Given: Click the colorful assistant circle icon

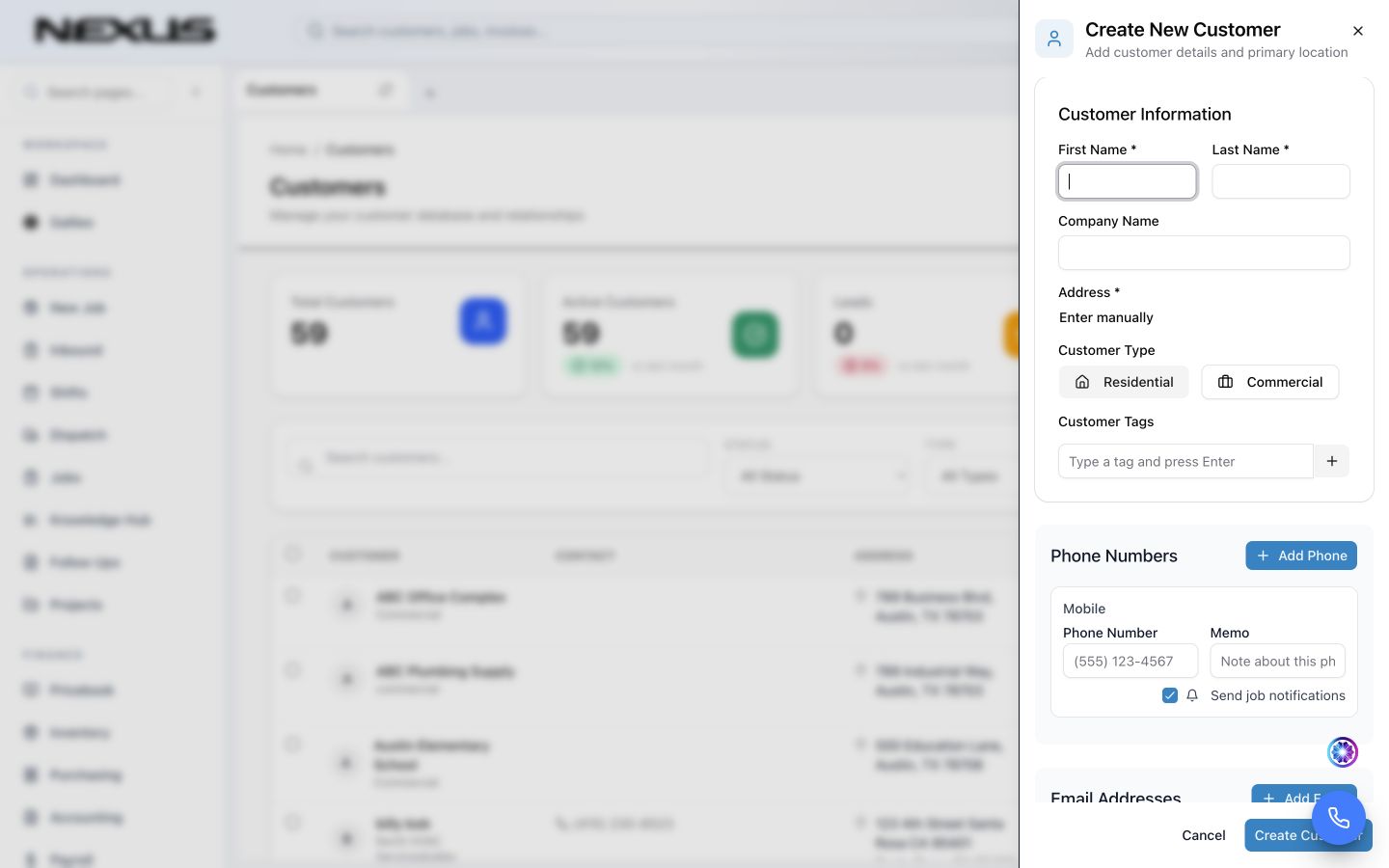Looking at the screenshot, I should tap(1342, 751).
